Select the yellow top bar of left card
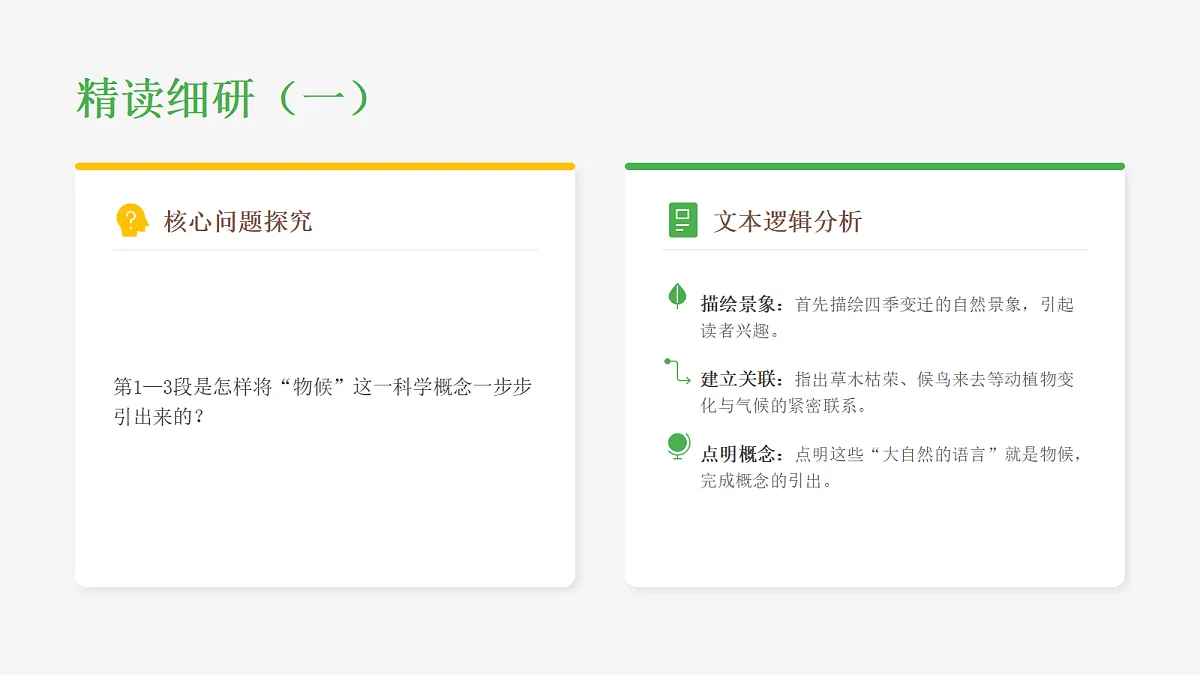The height and width of the screenshot is (675, 1200). point(325,166)
